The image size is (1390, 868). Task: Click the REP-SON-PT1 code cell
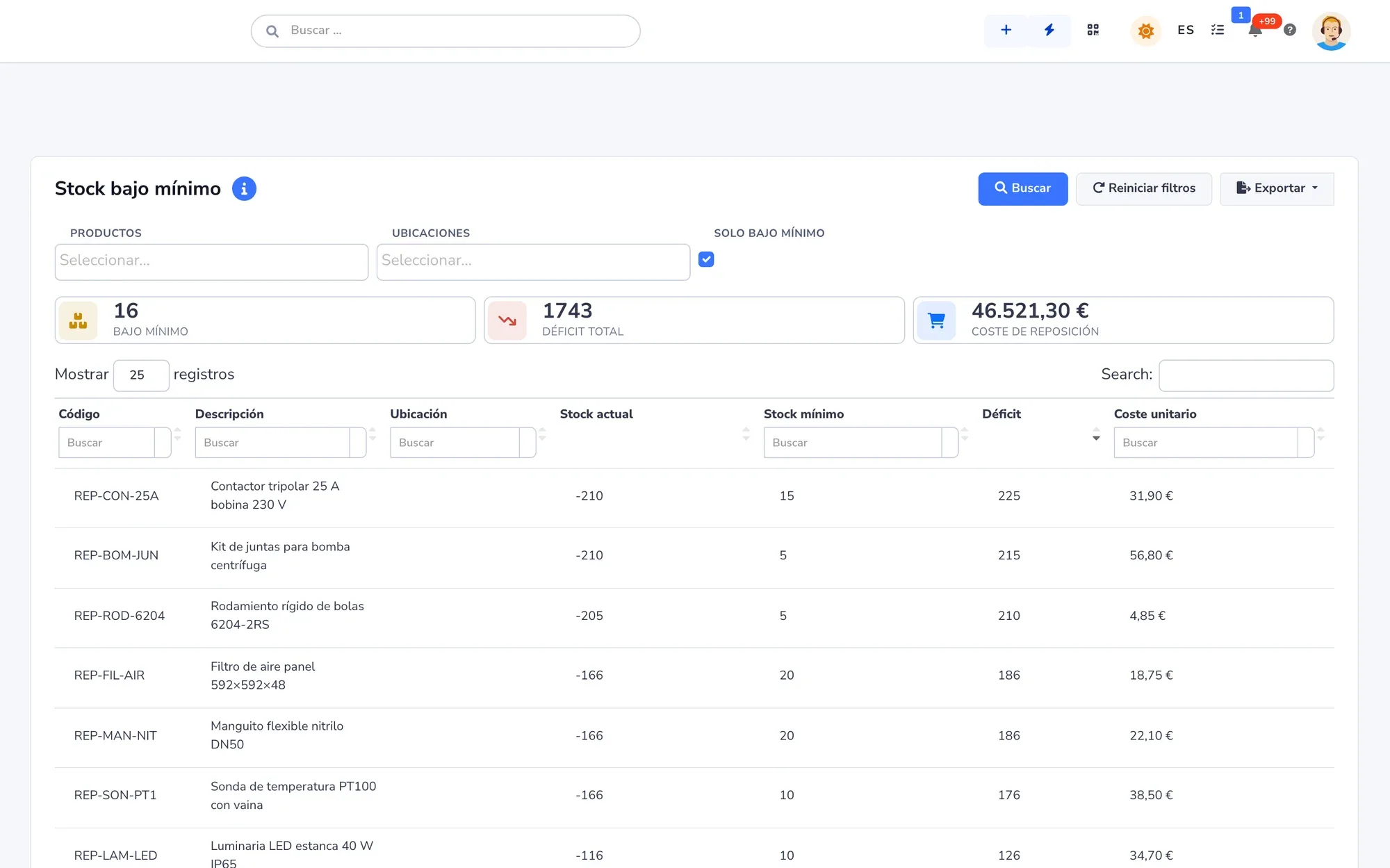[x=115, y=795]
